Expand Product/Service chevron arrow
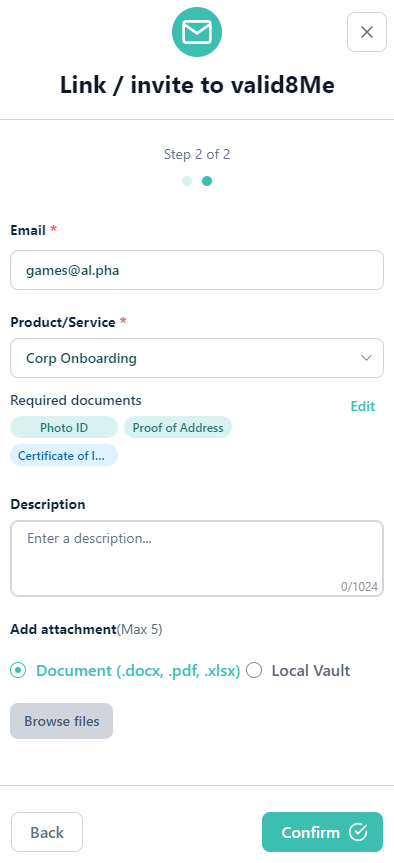The height and width of the screenshot is (863, 394). coord(366,358)
